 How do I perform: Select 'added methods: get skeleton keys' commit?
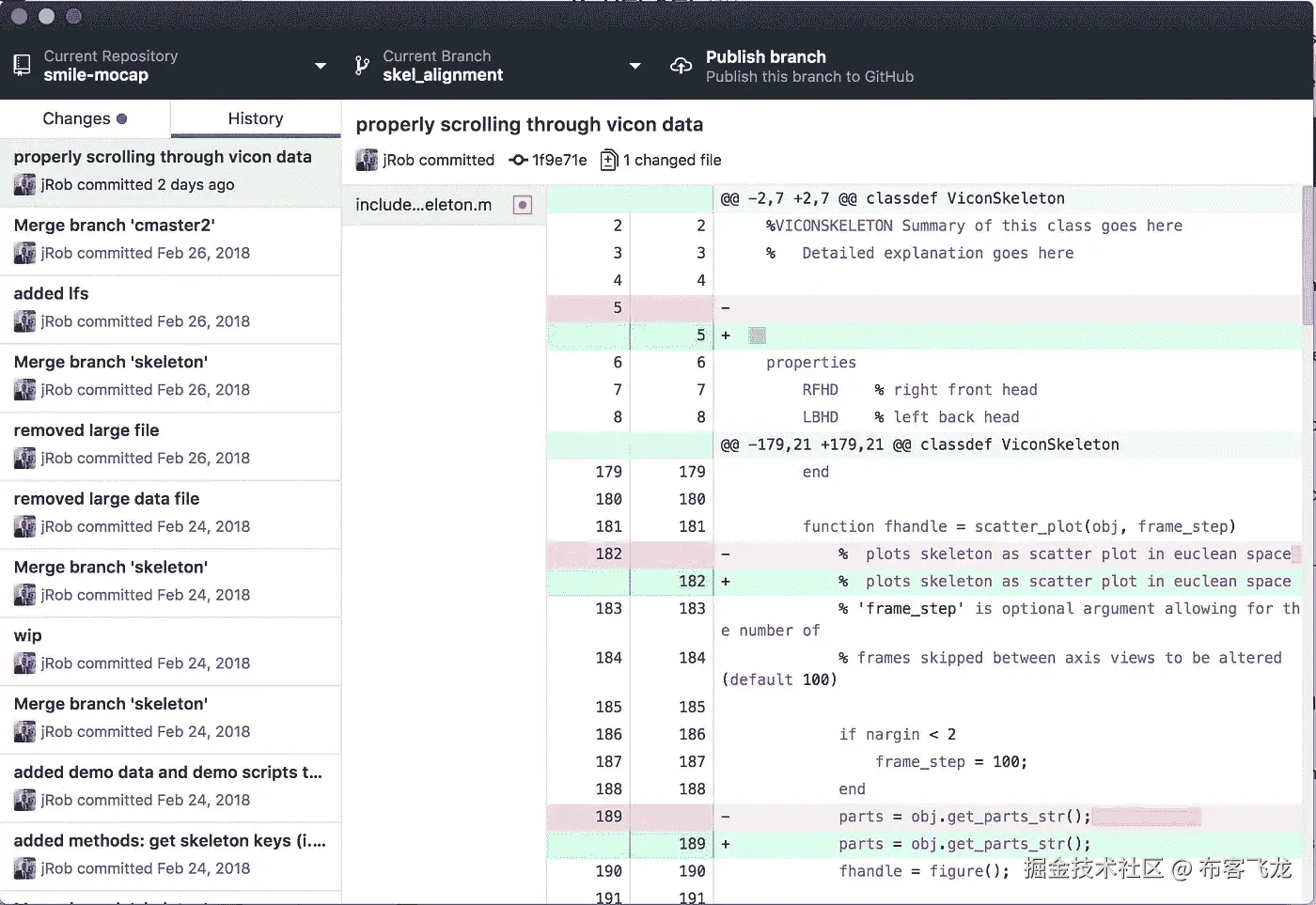click(x=170, y=856)
